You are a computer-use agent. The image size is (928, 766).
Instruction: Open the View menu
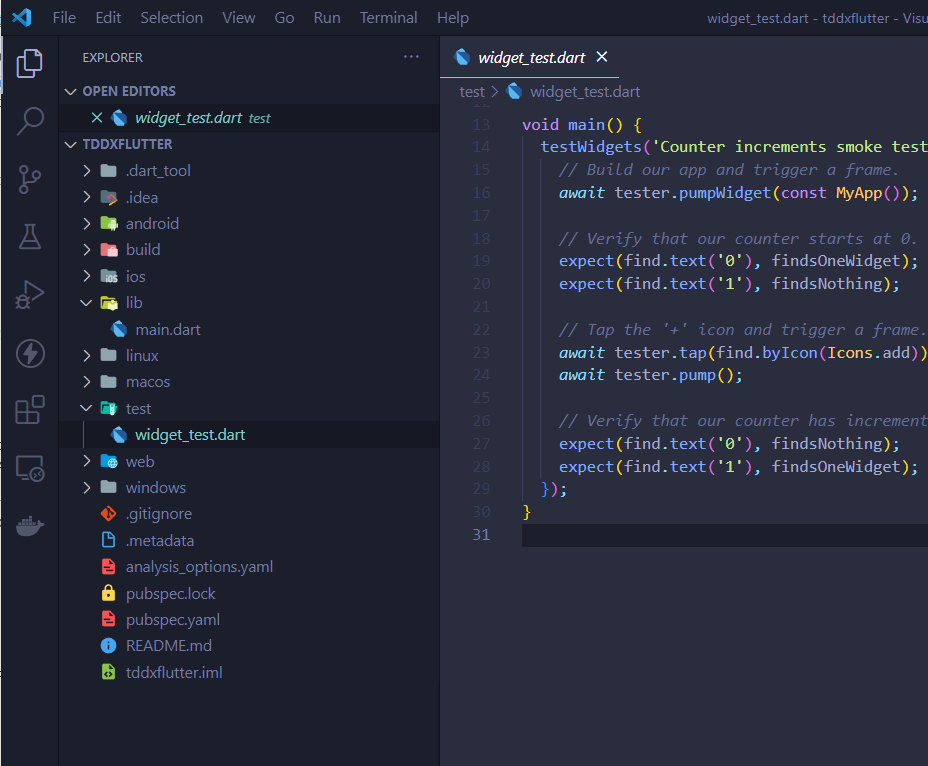coord(239,18)
